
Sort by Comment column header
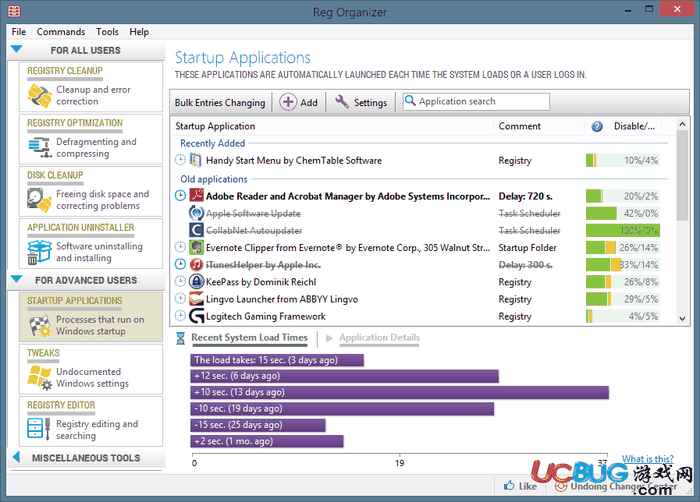[x=539, y=126]
